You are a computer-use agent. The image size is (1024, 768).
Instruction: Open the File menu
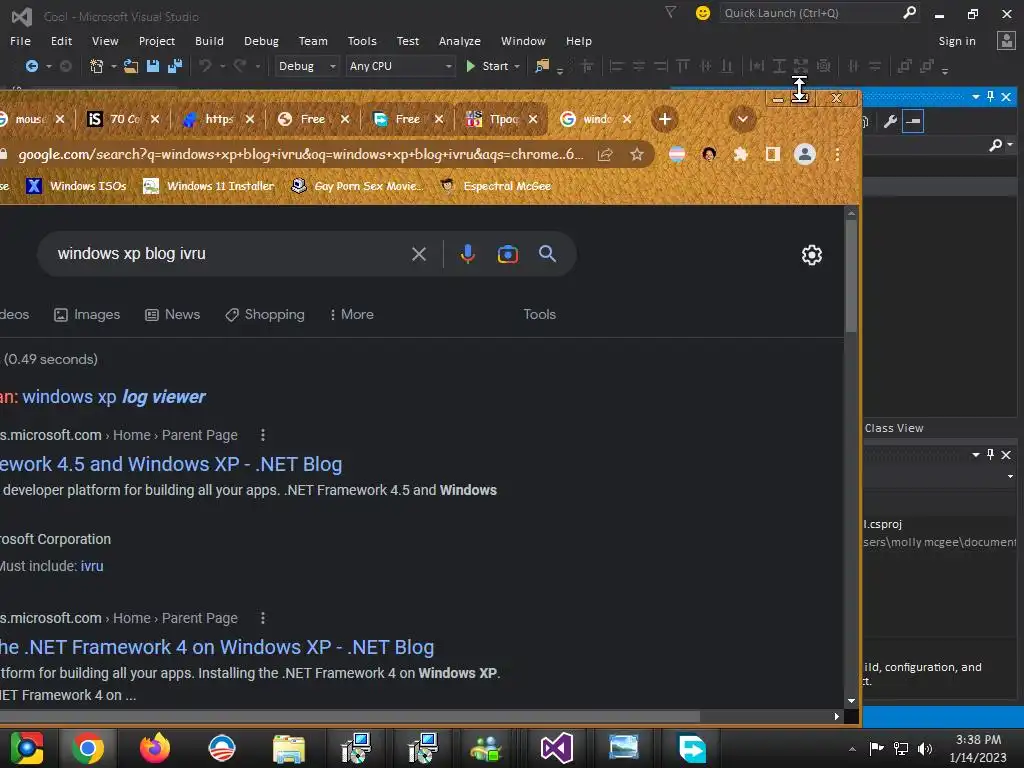point(20,40)
